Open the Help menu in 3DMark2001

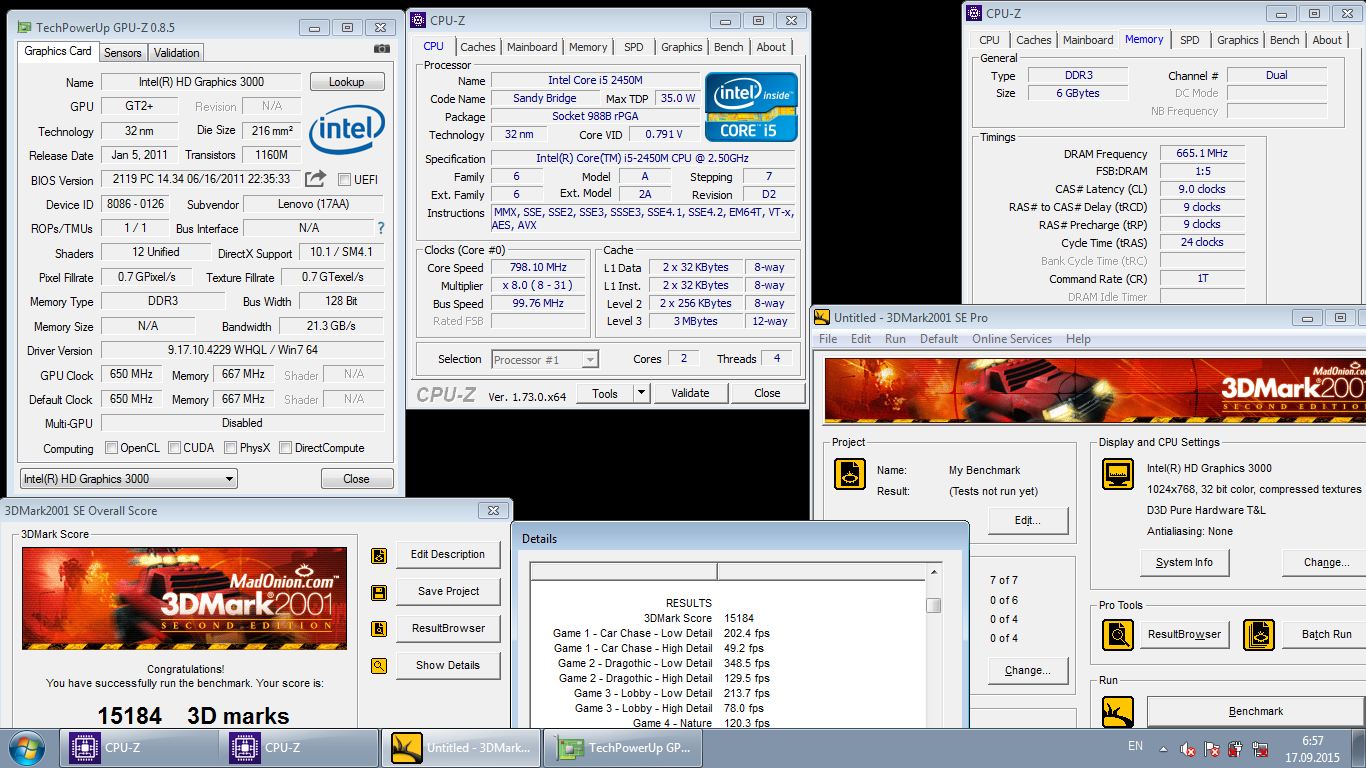1078,339
